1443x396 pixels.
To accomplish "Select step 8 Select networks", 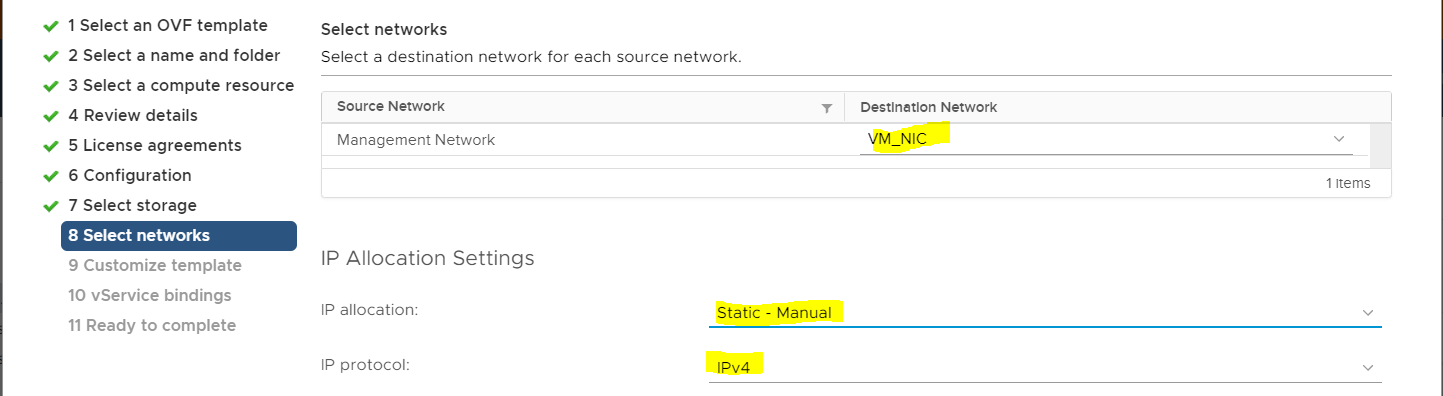I will pos(179,236).
